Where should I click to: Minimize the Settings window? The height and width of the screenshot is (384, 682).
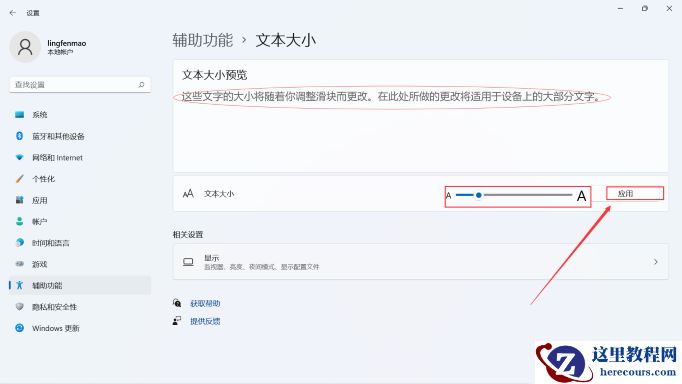(x=620, y=9)
